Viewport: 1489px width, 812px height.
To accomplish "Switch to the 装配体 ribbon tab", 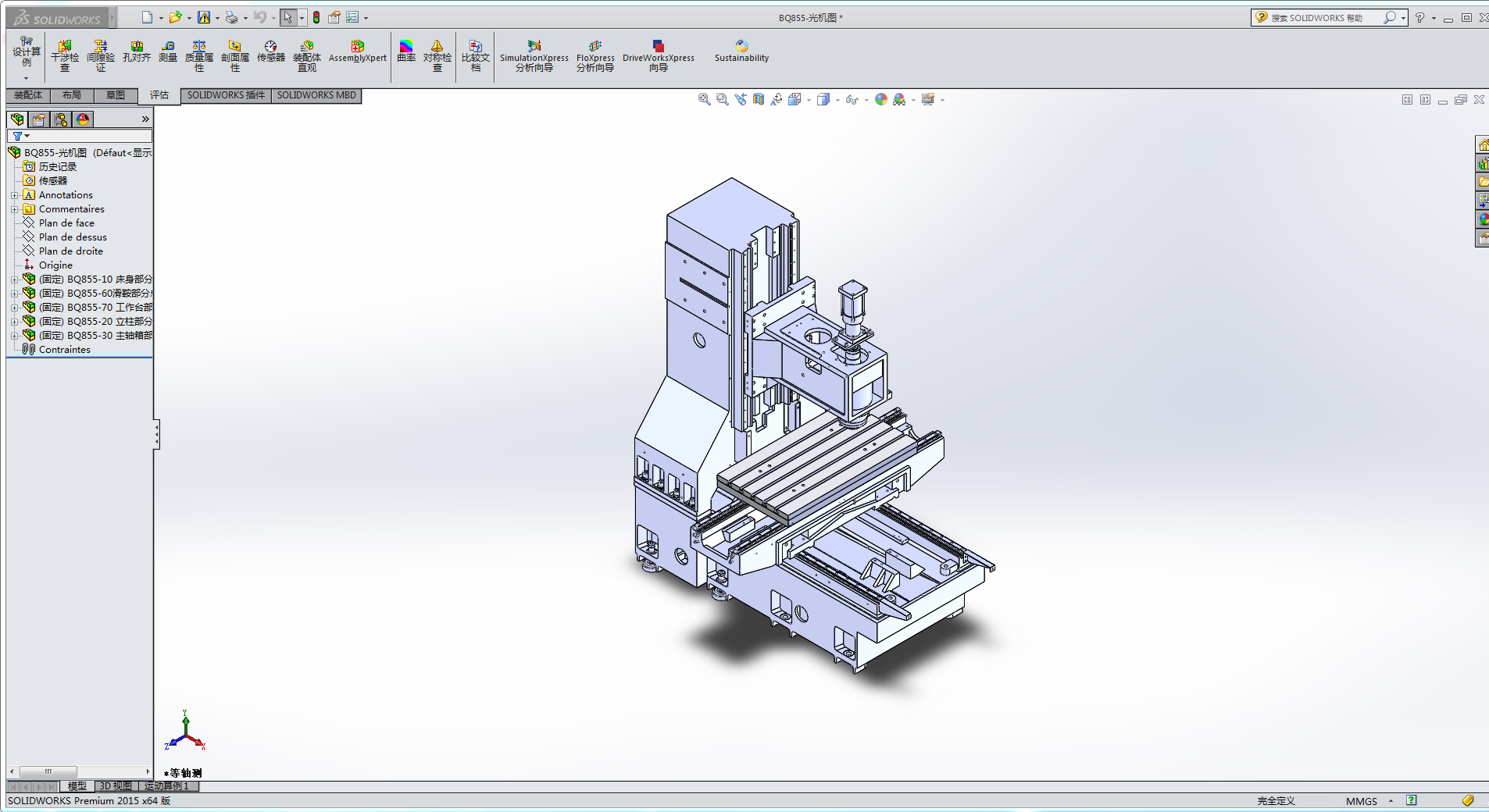I will (x=28, y=95).
